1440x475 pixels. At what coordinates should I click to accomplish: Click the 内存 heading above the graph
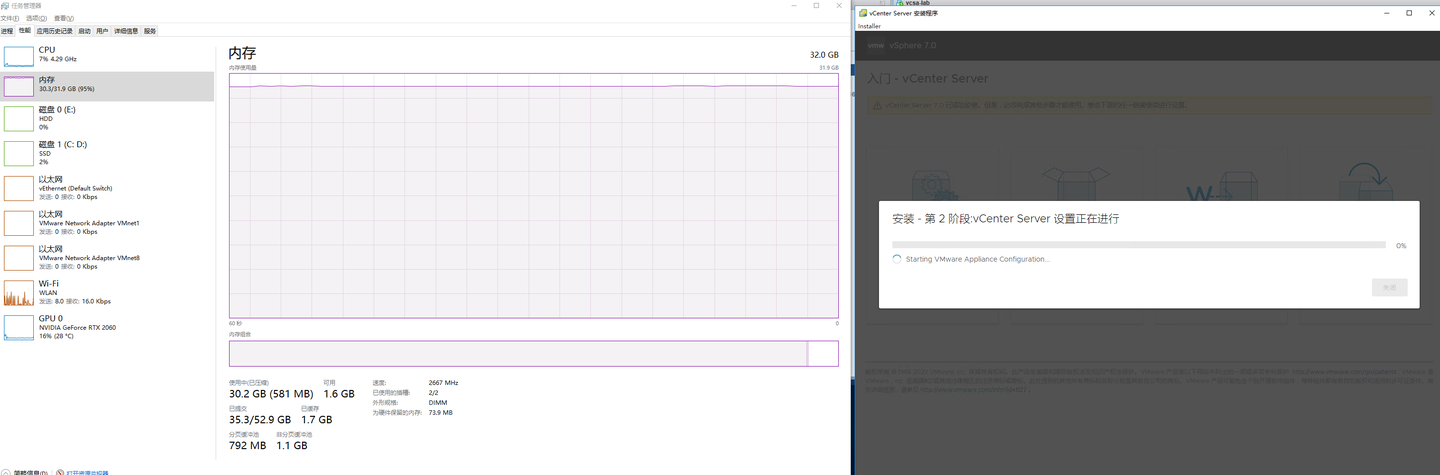click(242, 54)
